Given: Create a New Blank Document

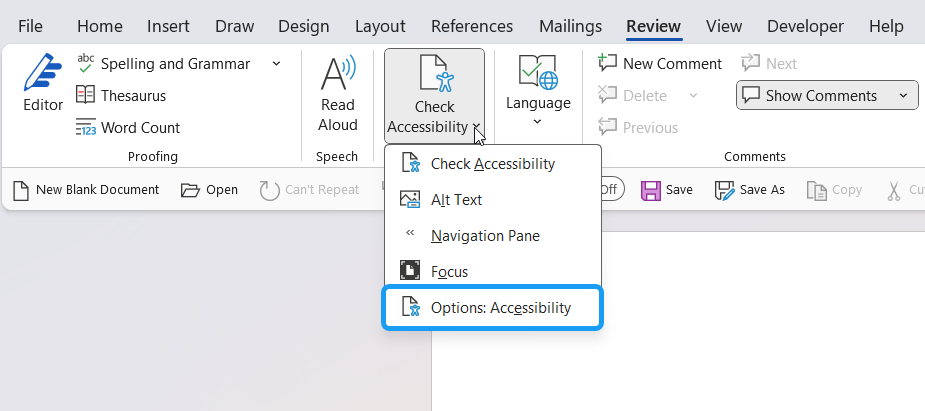Looking at the screenshot, I should click(86, 190).
